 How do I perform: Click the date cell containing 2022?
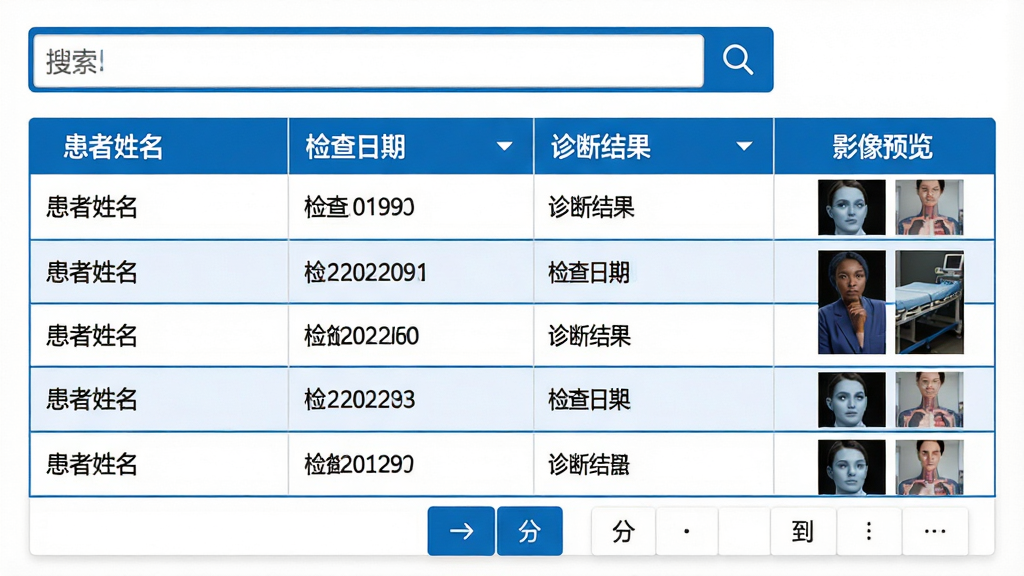click(411, 336)
